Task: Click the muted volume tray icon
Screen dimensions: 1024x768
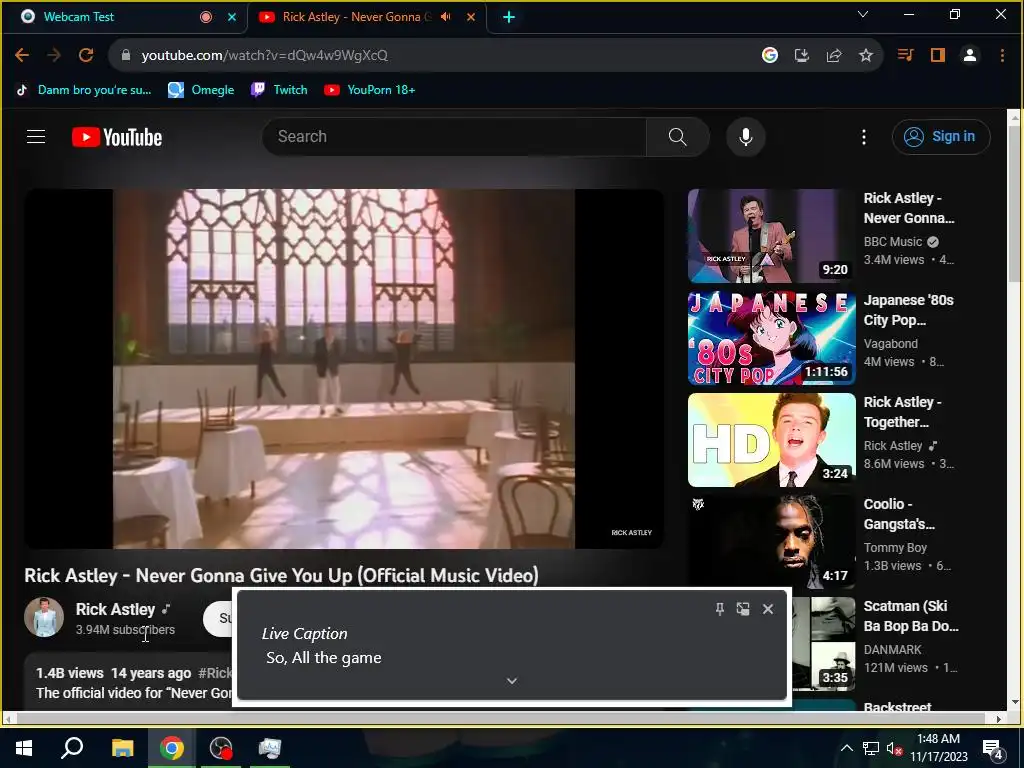Action: point(894,748)
